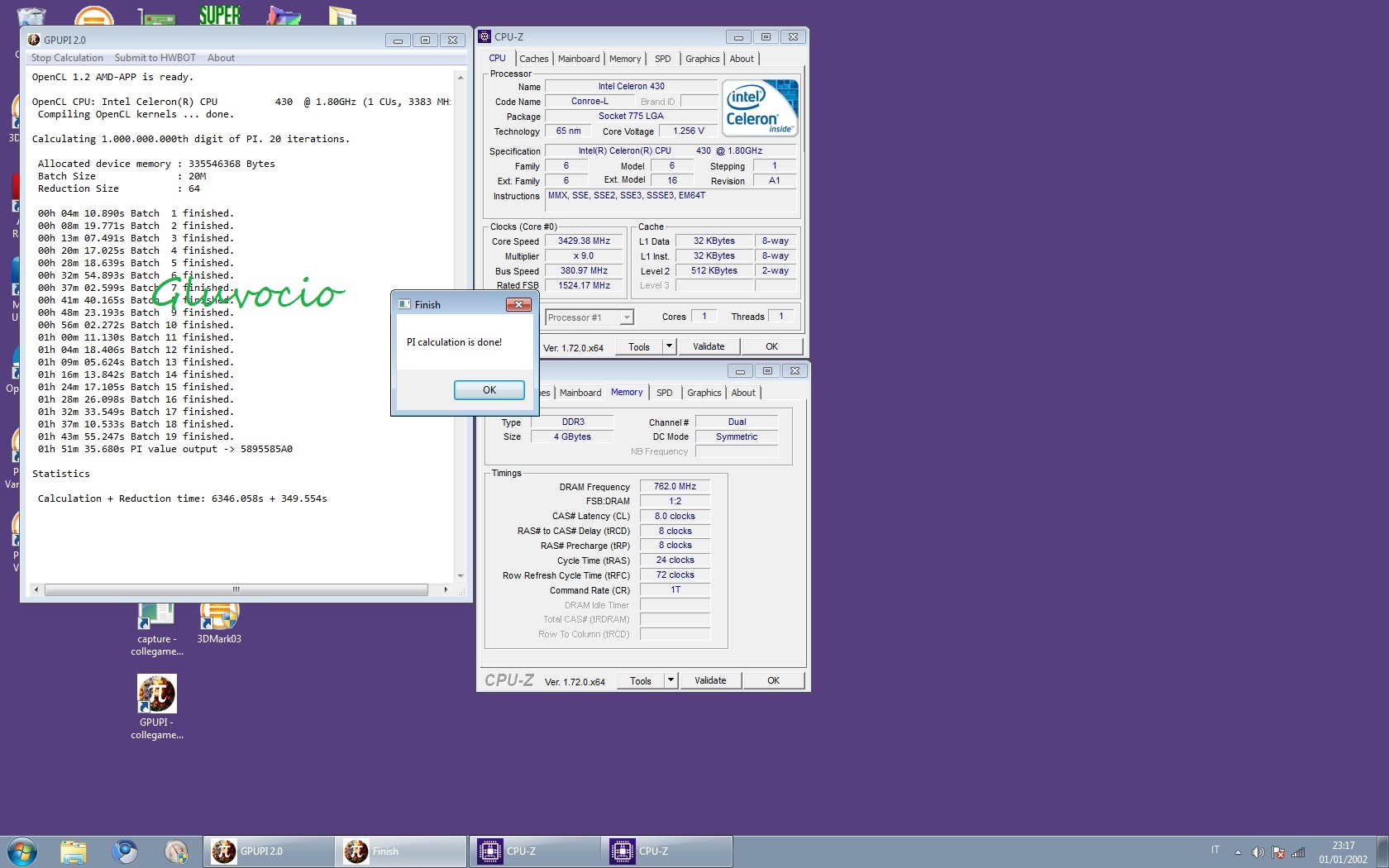1389x868 pixels.
Task: Launch the pinned browser taskbar icon
Action: coord(125,851)
